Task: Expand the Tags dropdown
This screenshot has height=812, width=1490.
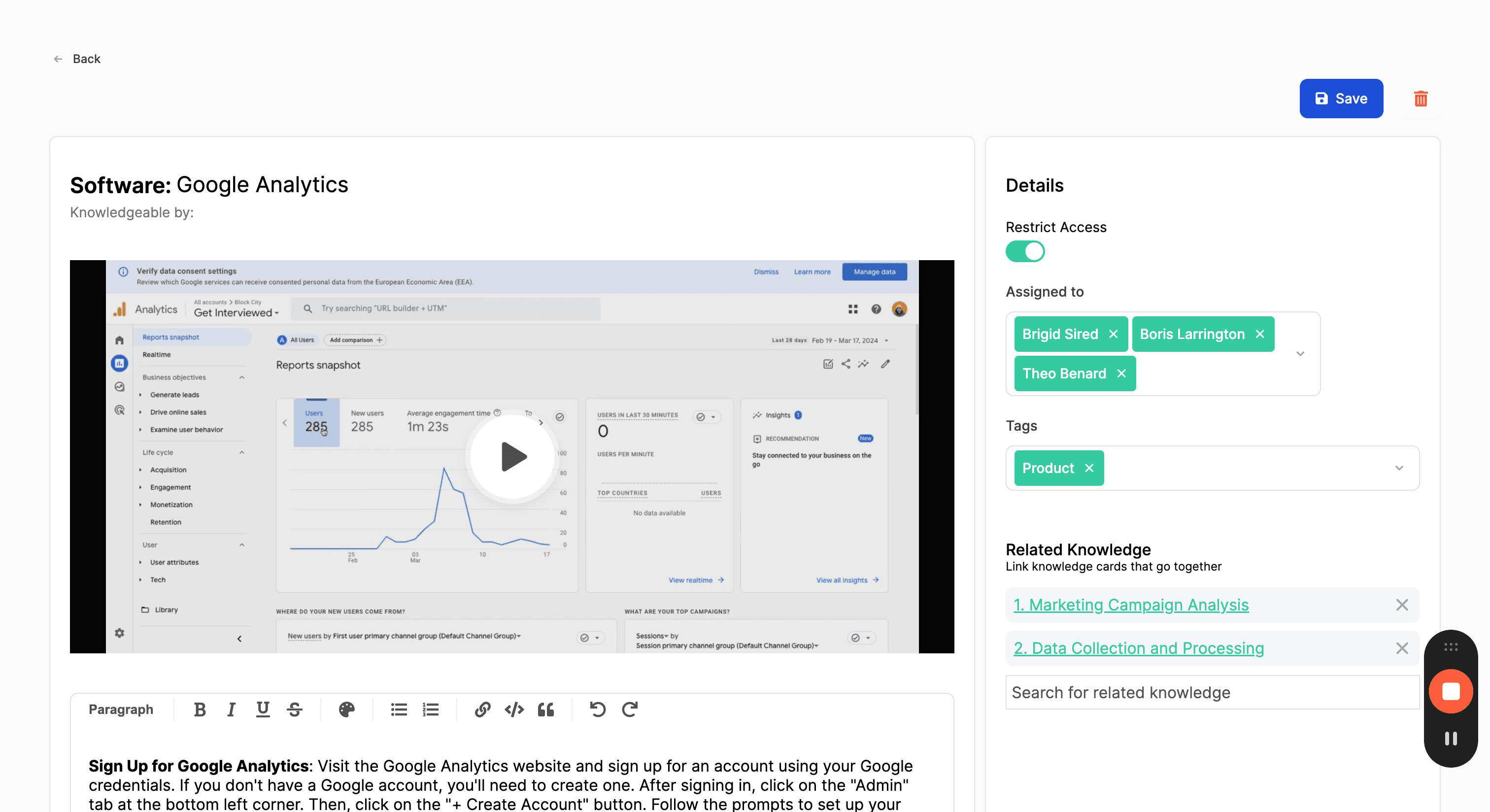Action: (x=1399, y=469)
